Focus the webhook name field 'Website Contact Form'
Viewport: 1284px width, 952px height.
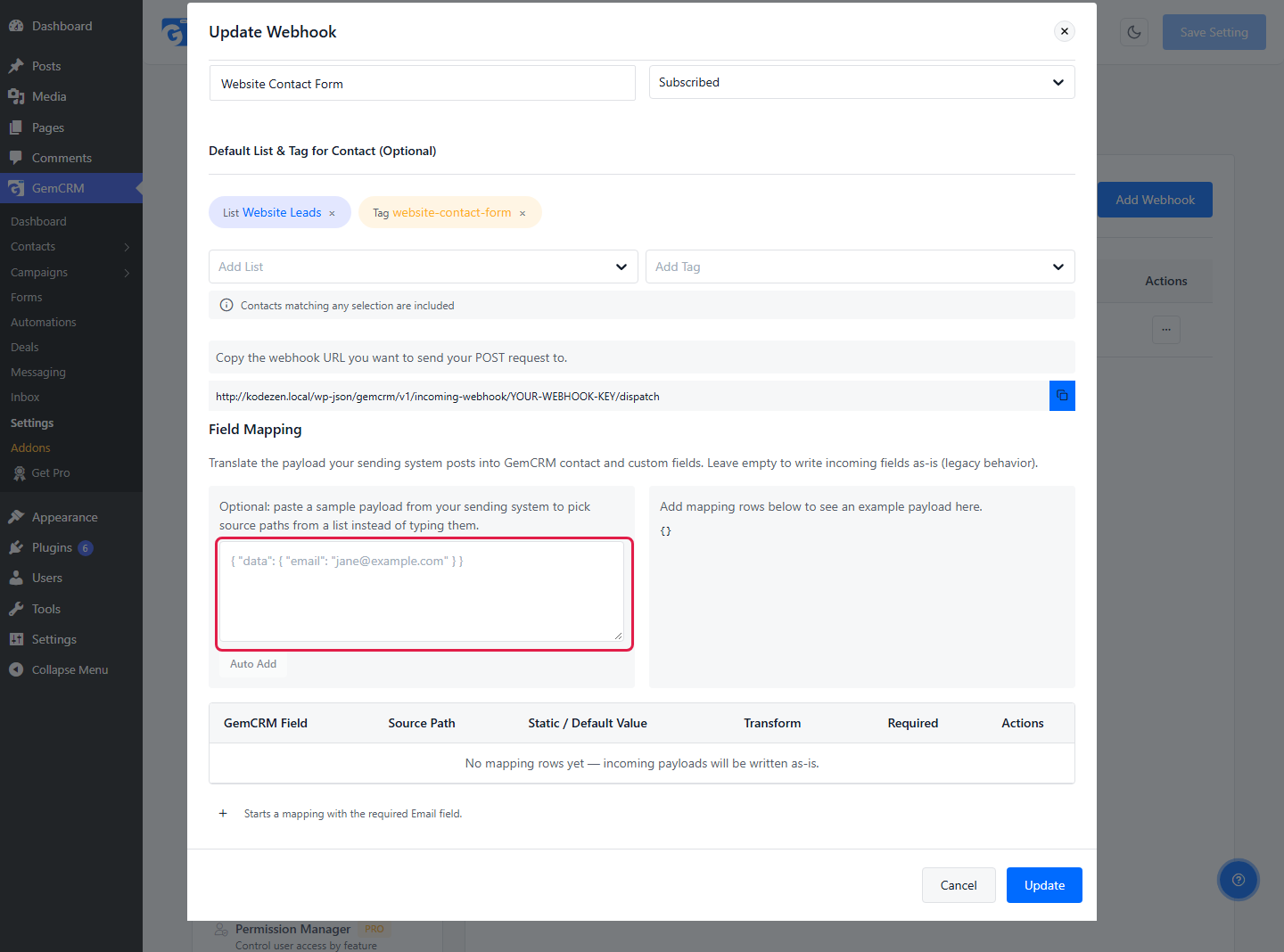pos(423,83)
